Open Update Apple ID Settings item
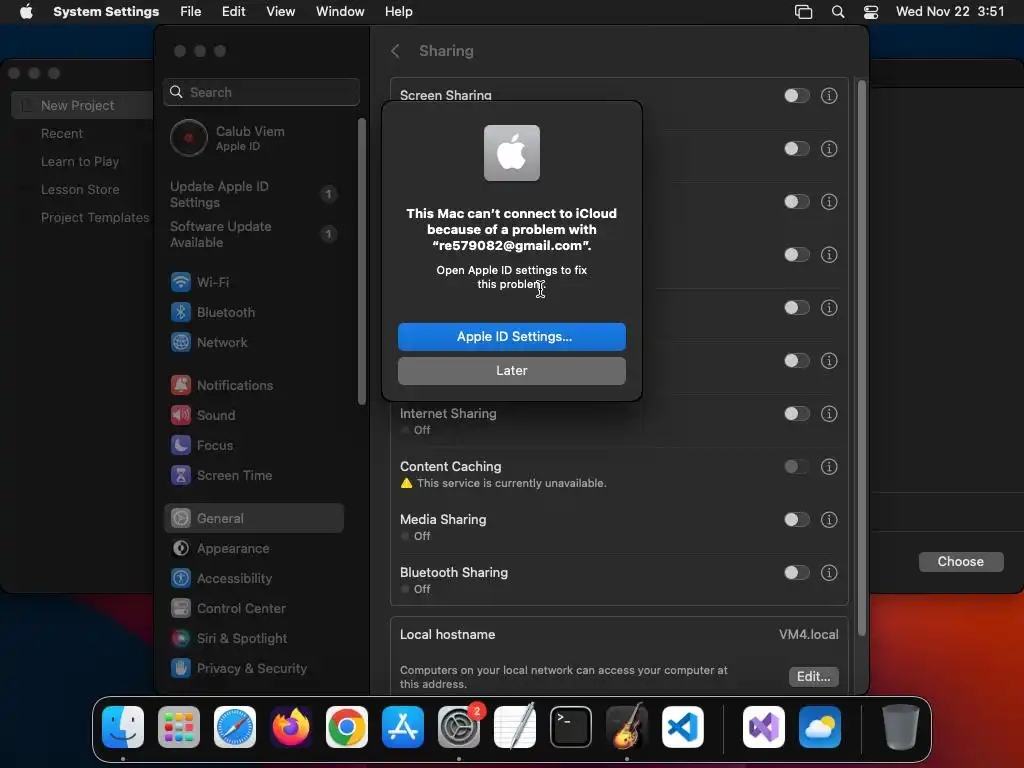The height and width of the screenshot is (768, 1024). coord(253,195)
